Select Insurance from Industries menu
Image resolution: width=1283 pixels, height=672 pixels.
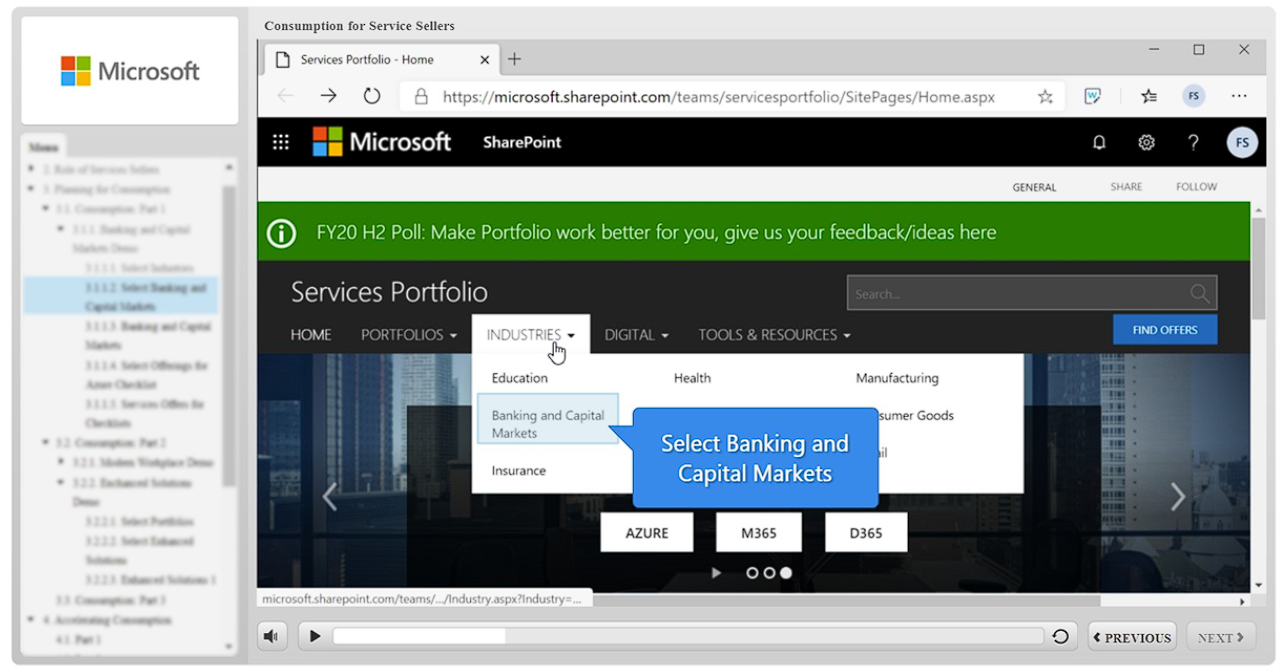pyautogui.click(x=518, y=470)
